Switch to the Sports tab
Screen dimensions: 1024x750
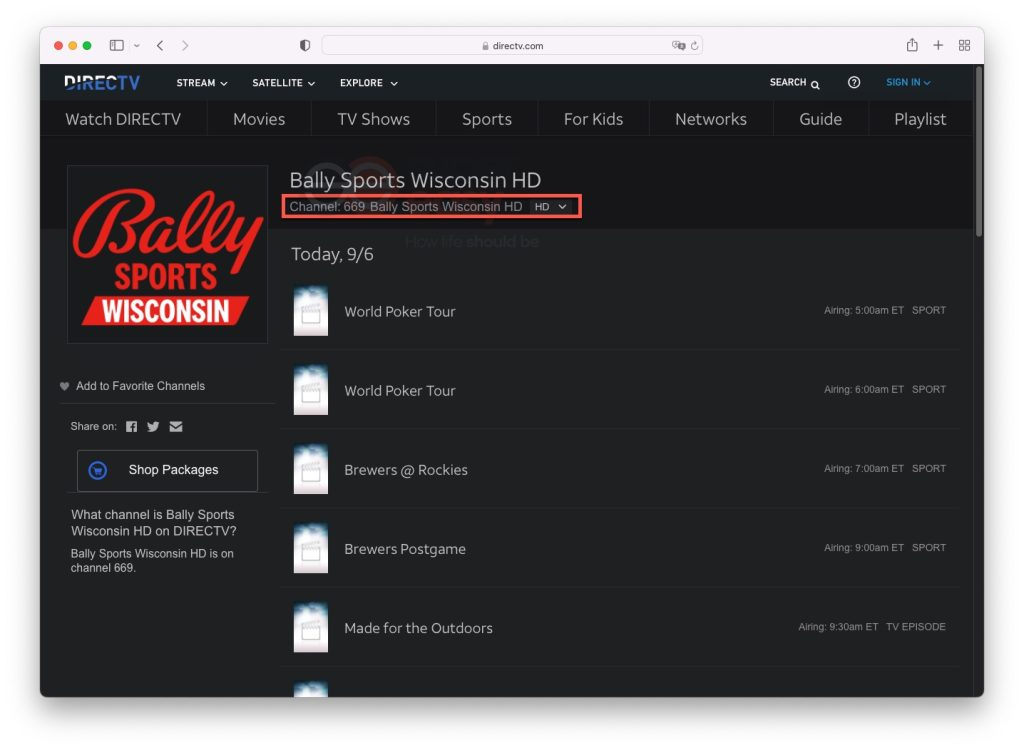(x=487, y=119)
